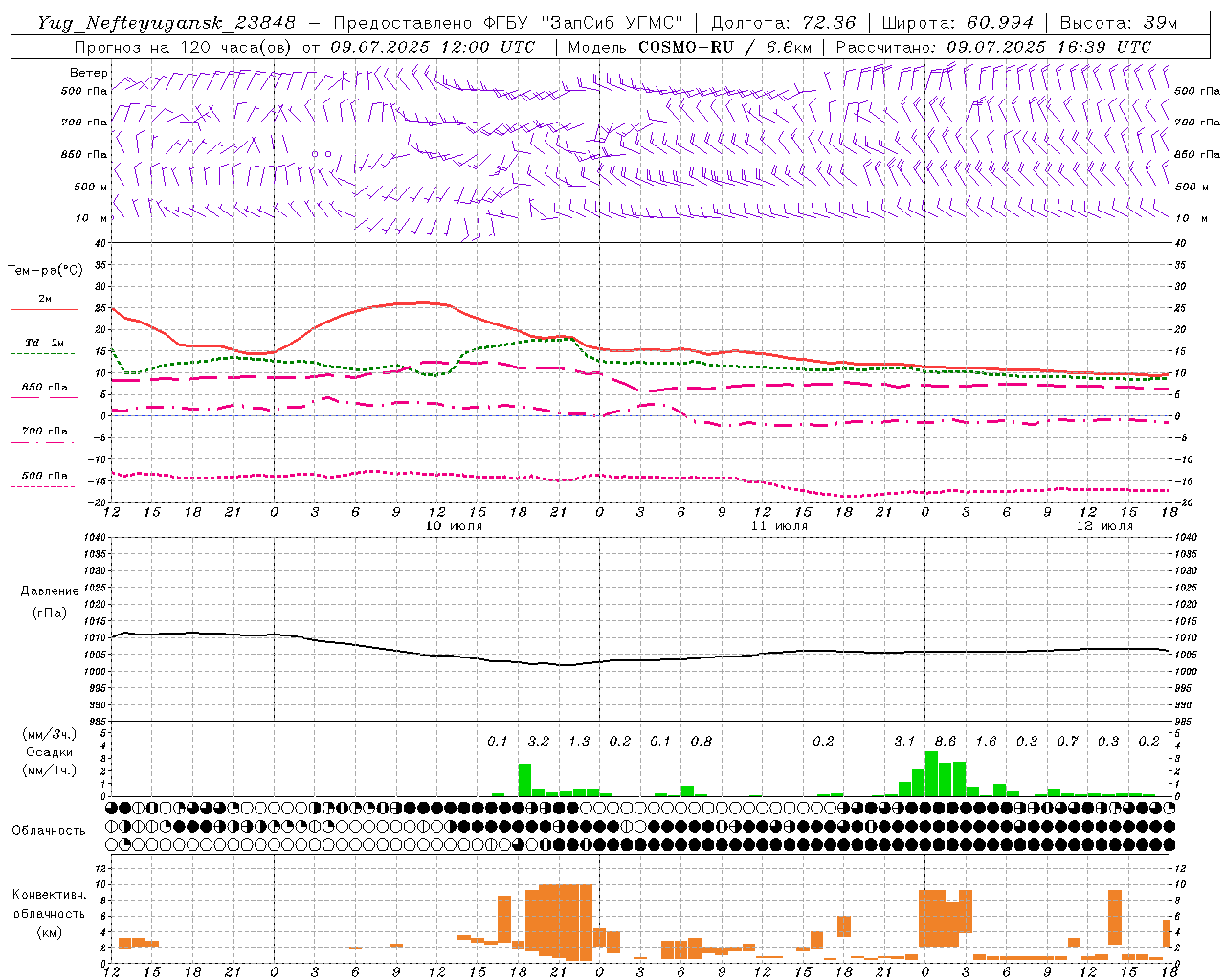Click the latitude value Широта: 60.994
The width and height of the screenshot is (1225, 980).
coord(958,23)
